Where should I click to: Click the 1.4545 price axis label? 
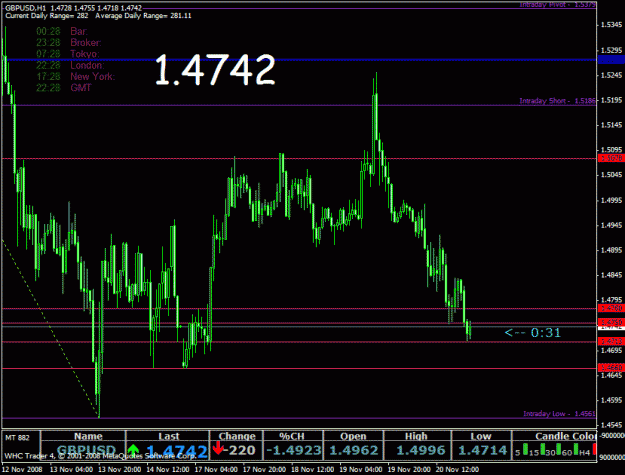coord(611,425)
